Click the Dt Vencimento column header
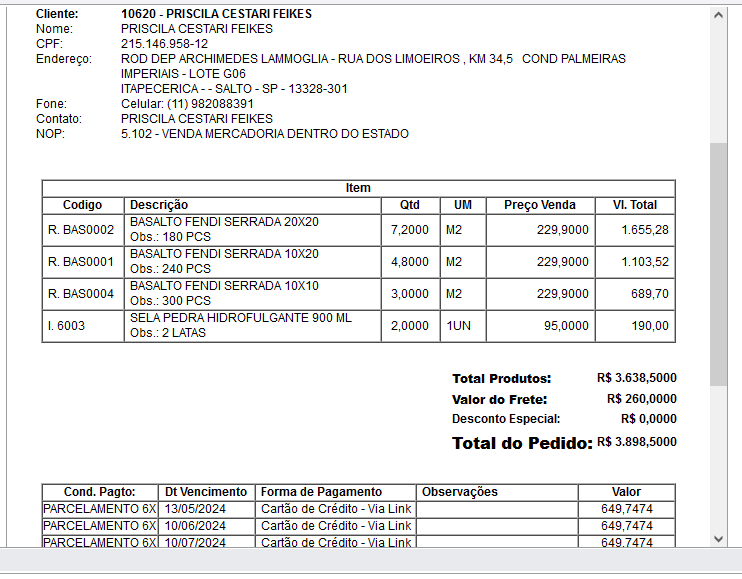 pyautogui.click(x=206, y=492)
